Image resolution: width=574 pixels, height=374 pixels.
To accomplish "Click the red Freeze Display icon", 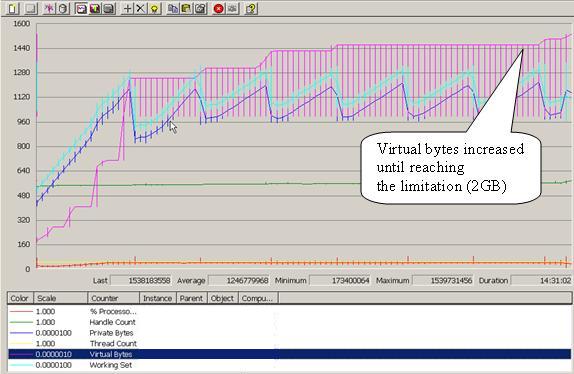I will (219, 8).
